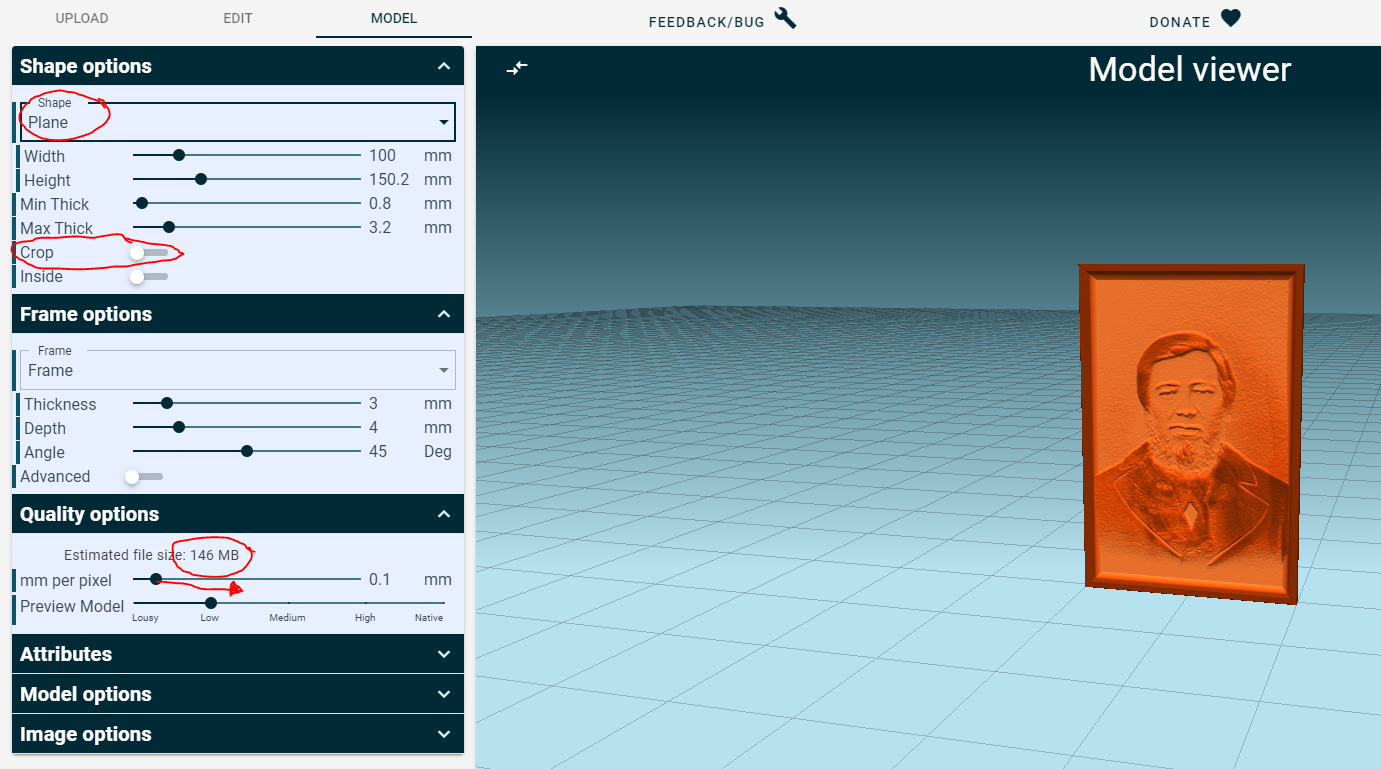Collapse the Quality options panel chevron

click(444, 514)
